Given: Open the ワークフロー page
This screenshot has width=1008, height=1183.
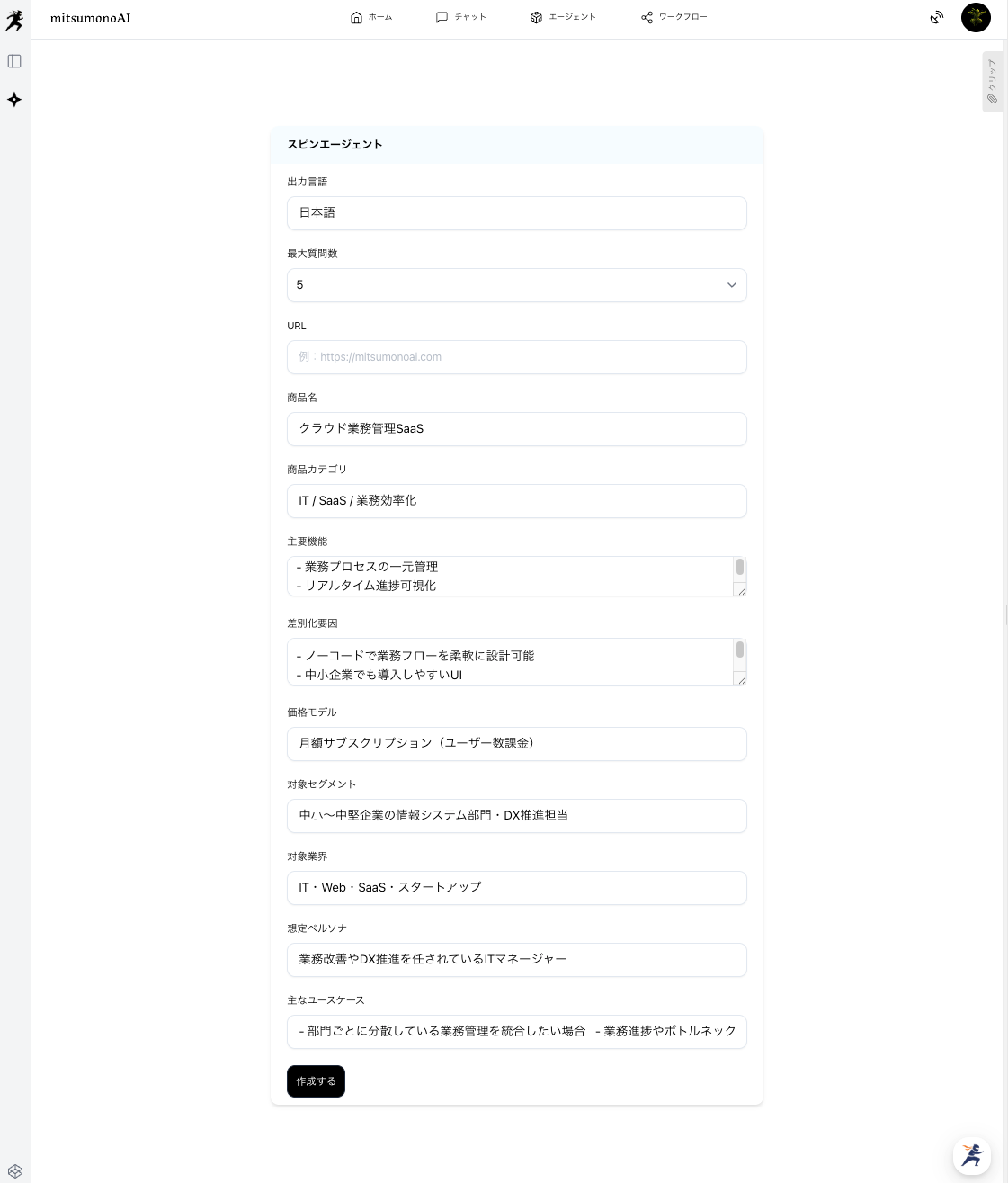Looking at the screenshot, I should click(x=674, y=17).
